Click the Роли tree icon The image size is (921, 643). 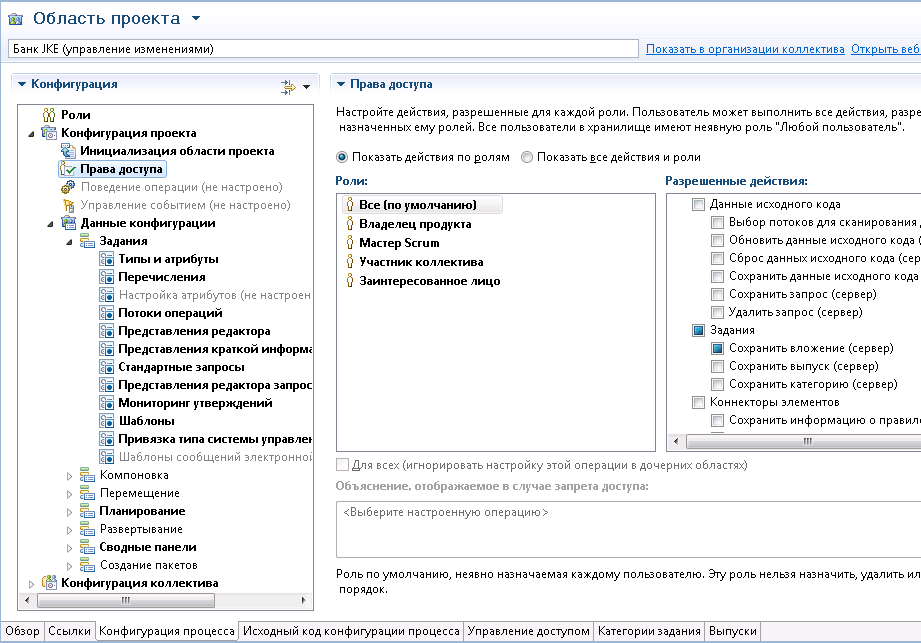point(49,115)
